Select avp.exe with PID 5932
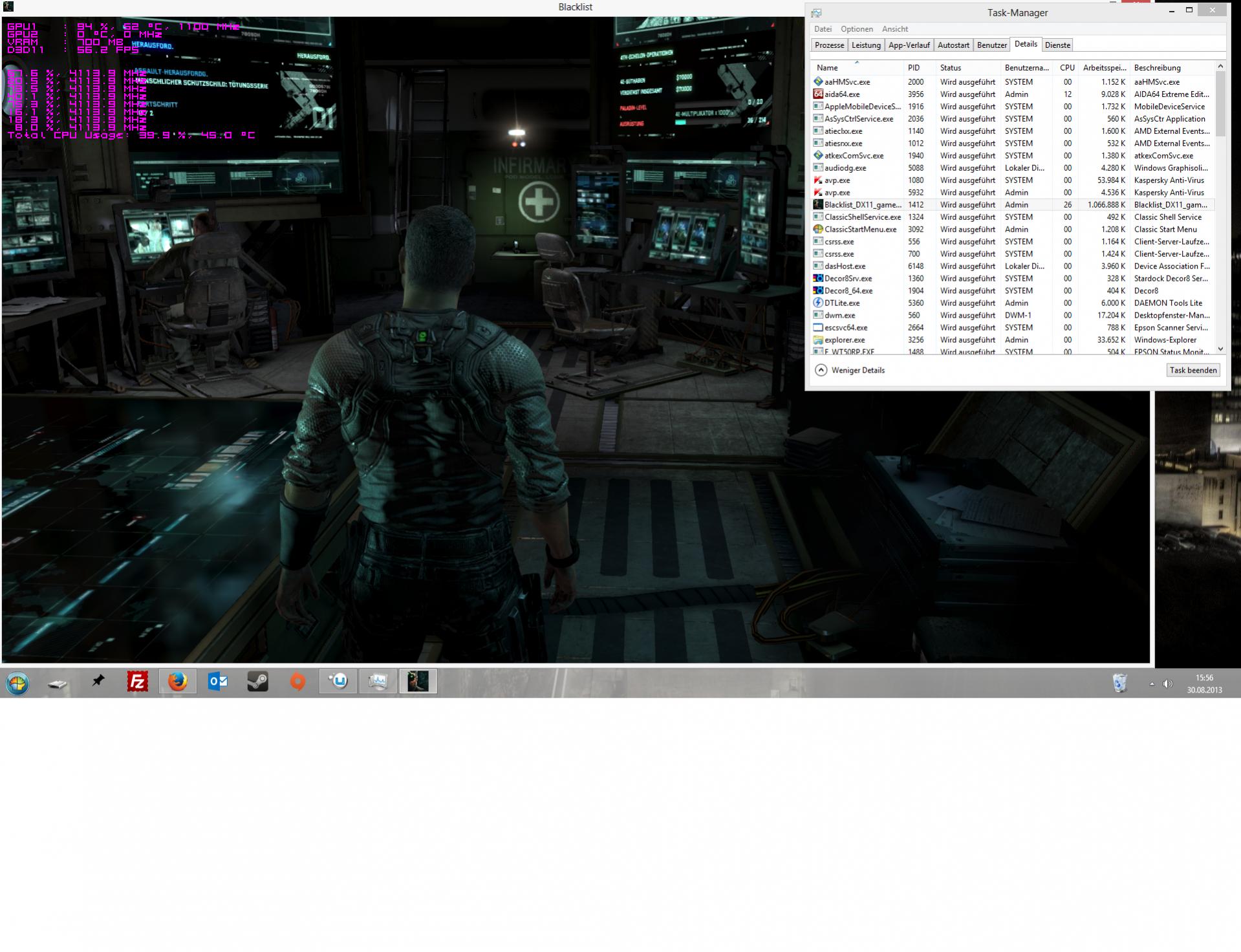Image resolution: width=1241 pixels, height=952 pixels. coord(1013,193)
